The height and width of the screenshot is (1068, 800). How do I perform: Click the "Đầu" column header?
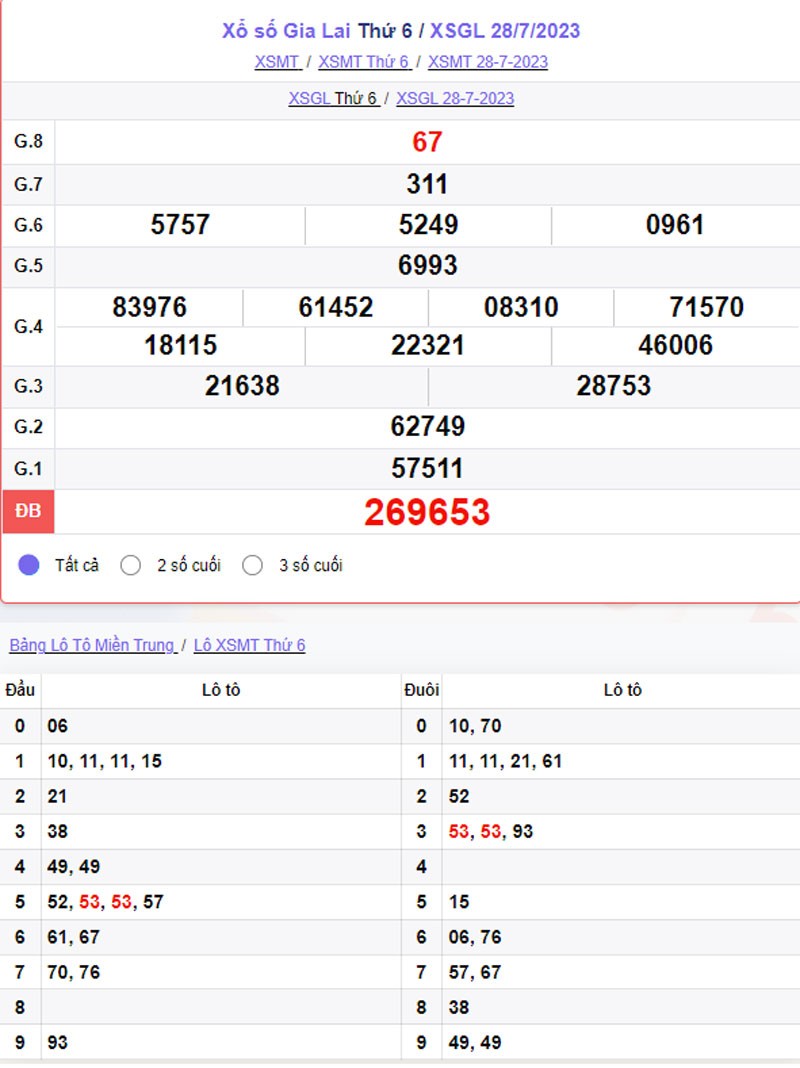20,690
